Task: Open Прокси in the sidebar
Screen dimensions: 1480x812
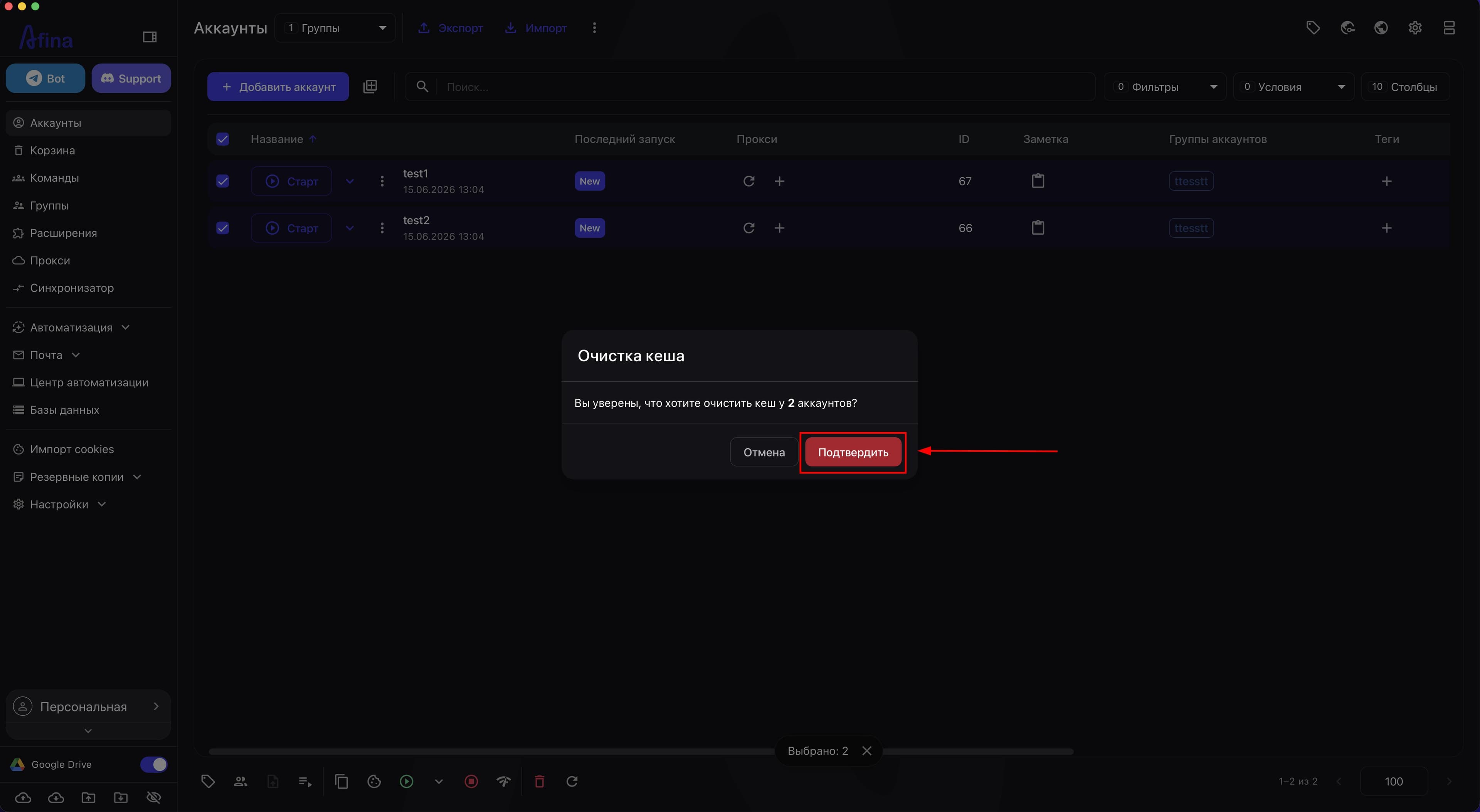Action: (50, 260)
